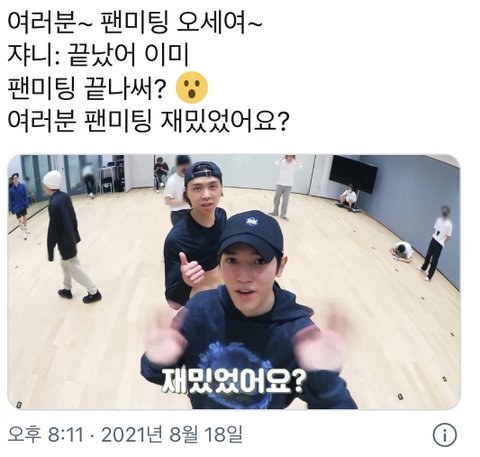
Task: Click the text line 쟈니: 끝났어 이미
Action: [x=98, y=56]
